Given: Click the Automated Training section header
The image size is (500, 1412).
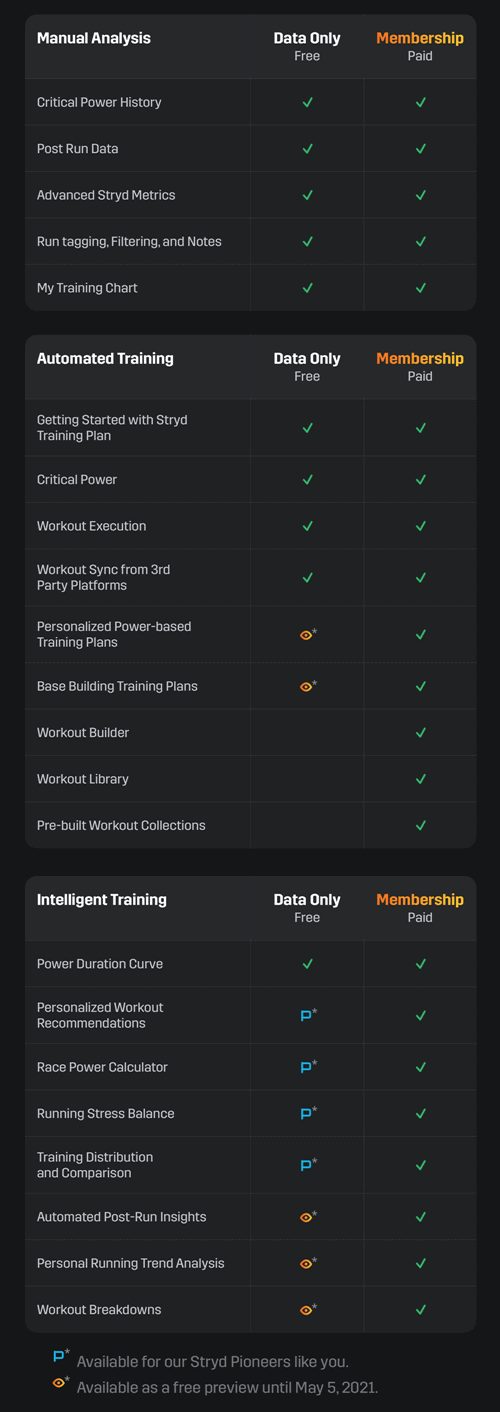Looking at the screenshot, I should click(x=105, y=358).
